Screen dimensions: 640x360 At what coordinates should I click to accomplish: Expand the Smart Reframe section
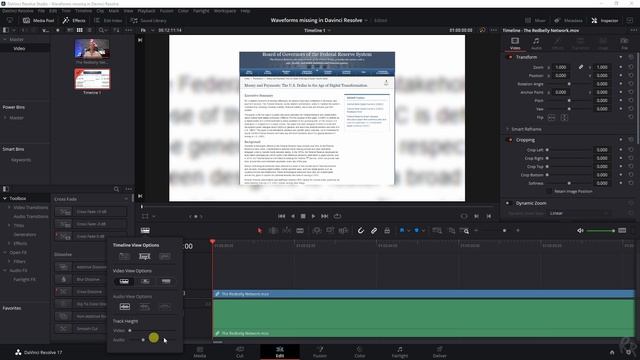[x=507, y=129]
